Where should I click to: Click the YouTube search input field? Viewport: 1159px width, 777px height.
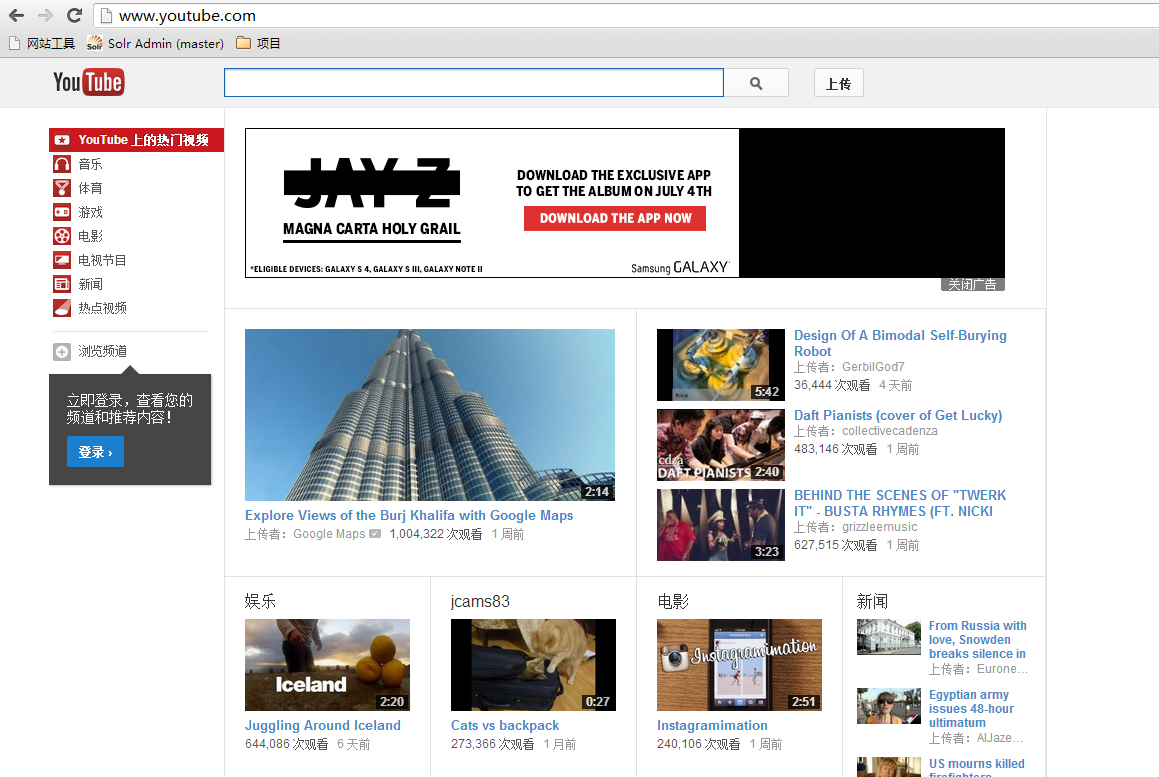pyautogui.click(x=474, y=83)
